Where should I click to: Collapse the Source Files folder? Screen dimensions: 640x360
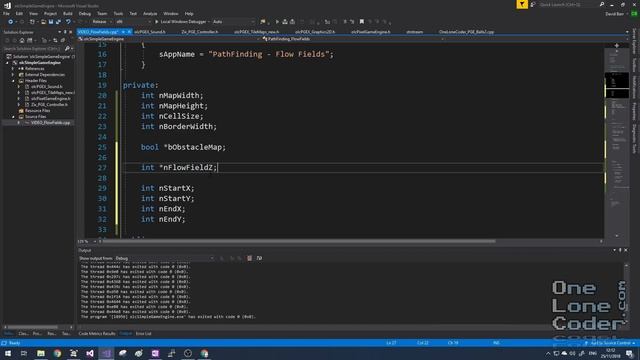(x=13, y=117)
